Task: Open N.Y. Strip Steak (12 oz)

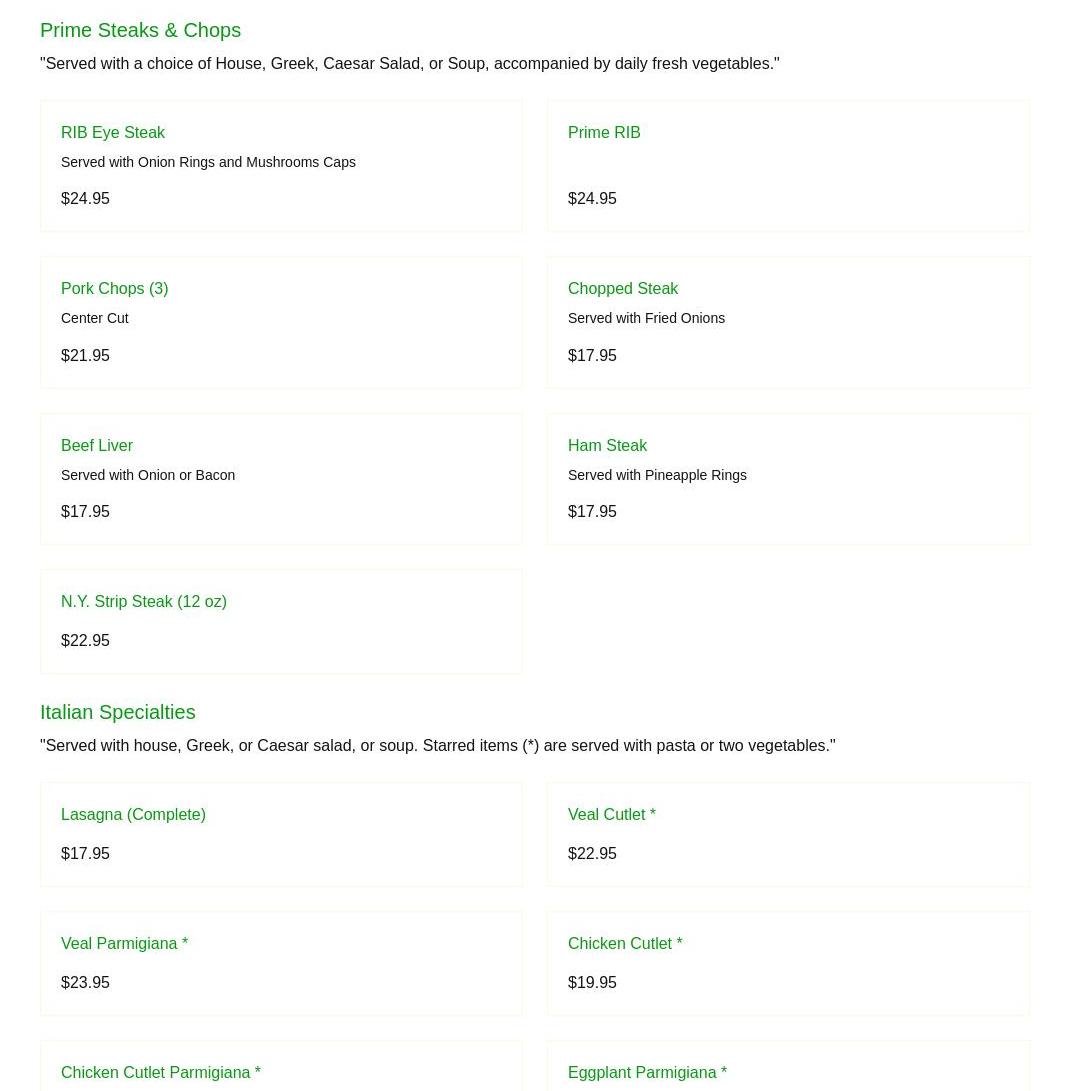Action: (x=144, y=601)
